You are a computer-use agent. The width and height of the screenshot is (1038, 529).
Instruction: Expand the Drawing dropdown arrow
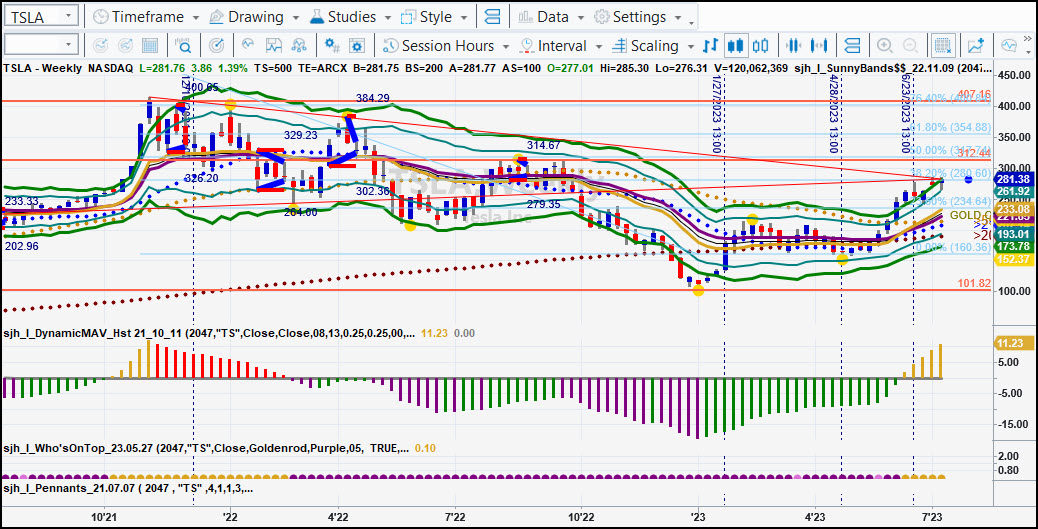(x=296, y=18)
